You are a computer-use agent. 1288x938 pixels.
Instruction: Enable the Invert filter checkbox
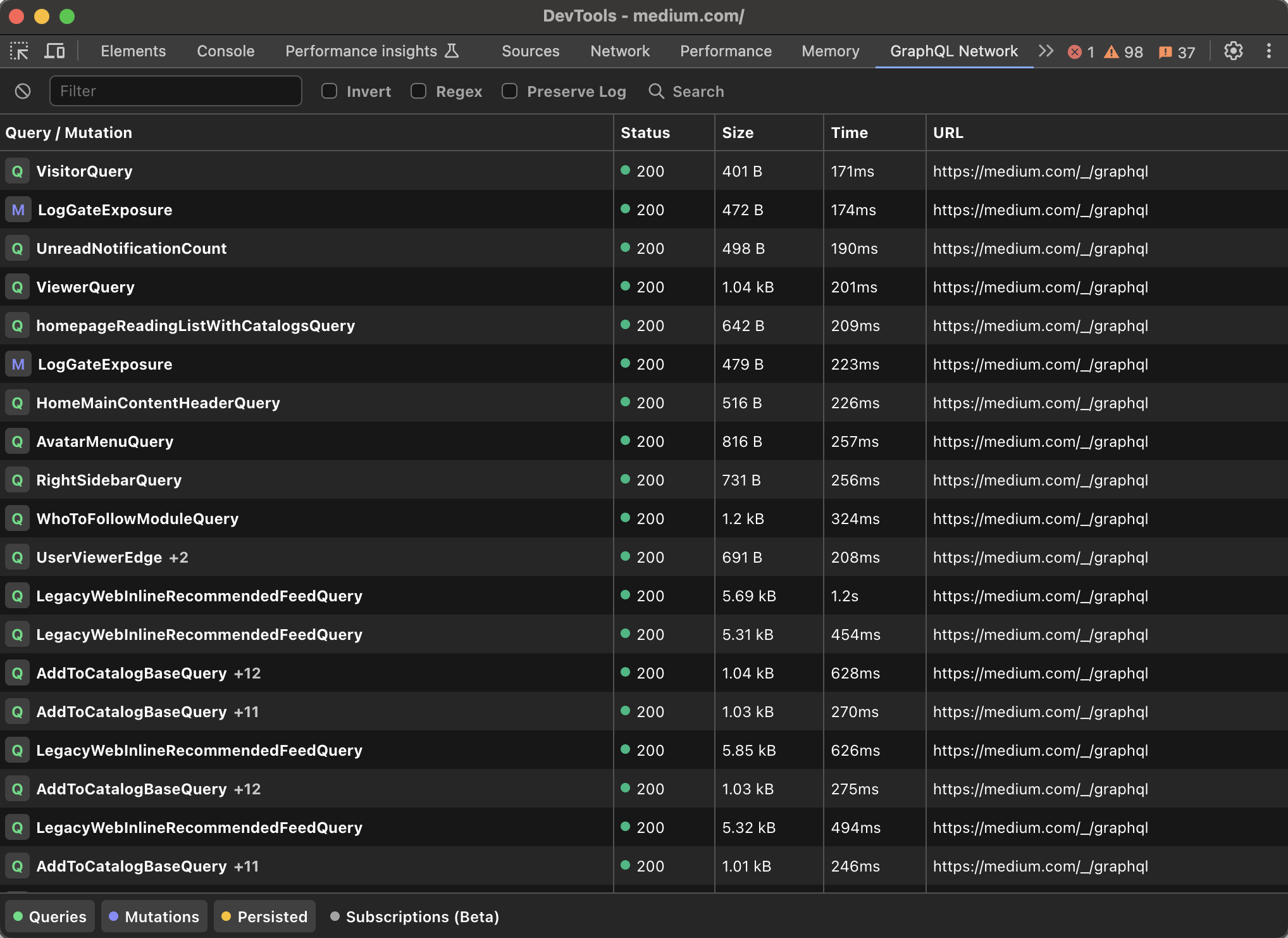point(329,91)
